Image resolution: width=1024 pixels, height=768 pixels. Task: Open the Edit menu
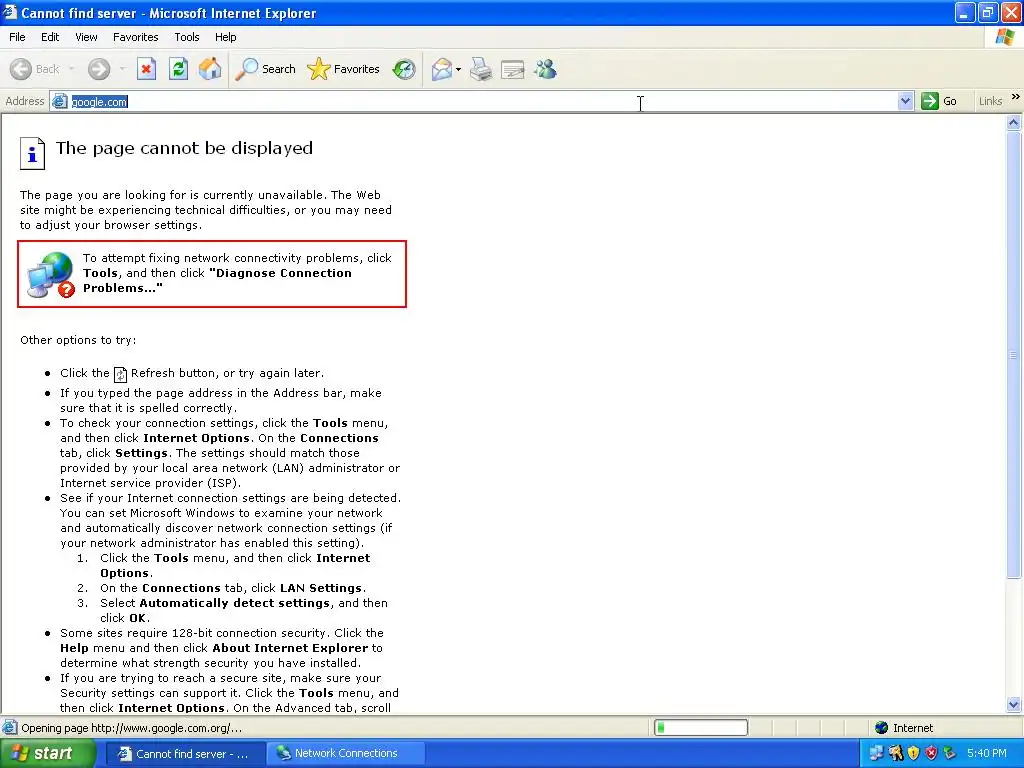[50, 37]
